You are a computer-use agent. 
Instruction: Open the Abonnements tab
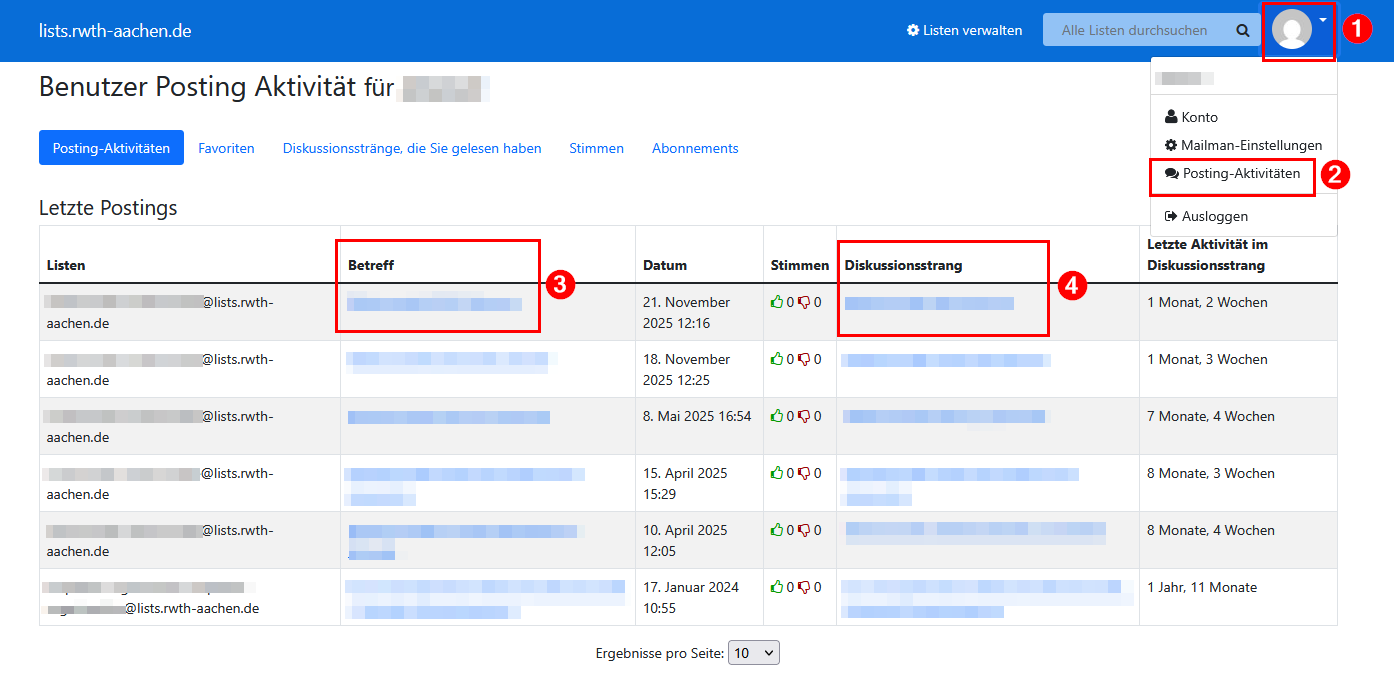pos(695,147)
